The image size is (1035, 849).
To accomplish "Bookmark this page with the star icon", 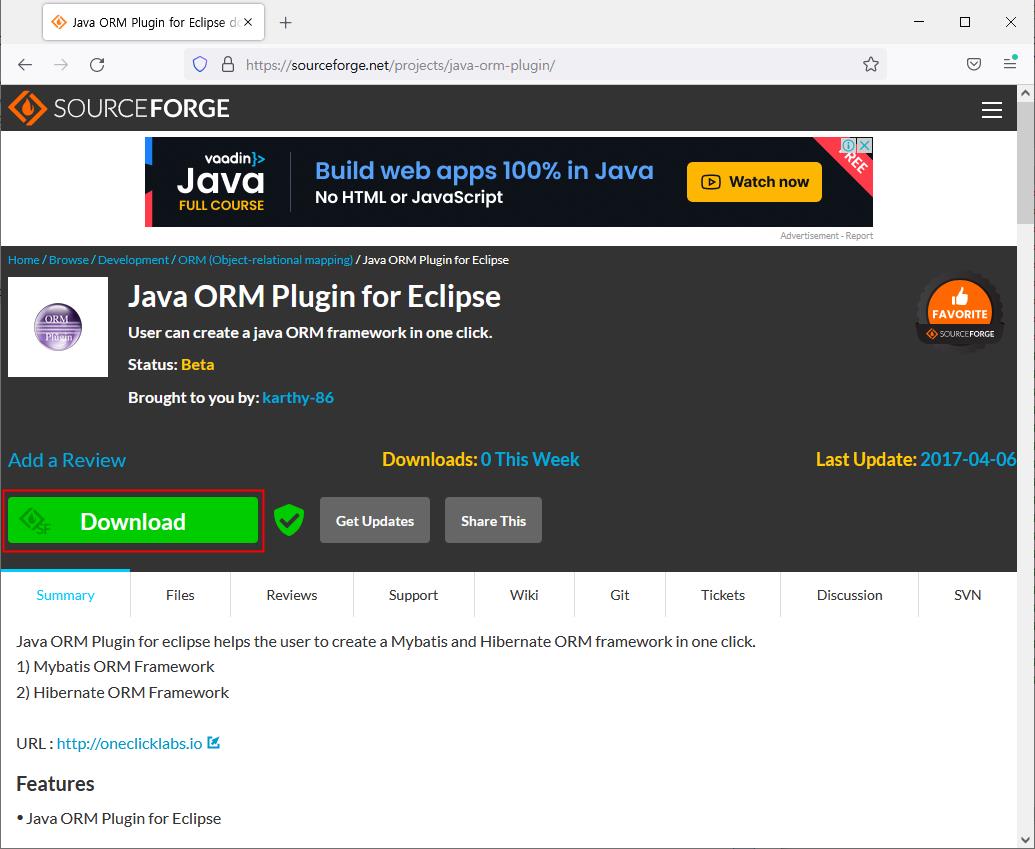I will click(x=871, y=65).
